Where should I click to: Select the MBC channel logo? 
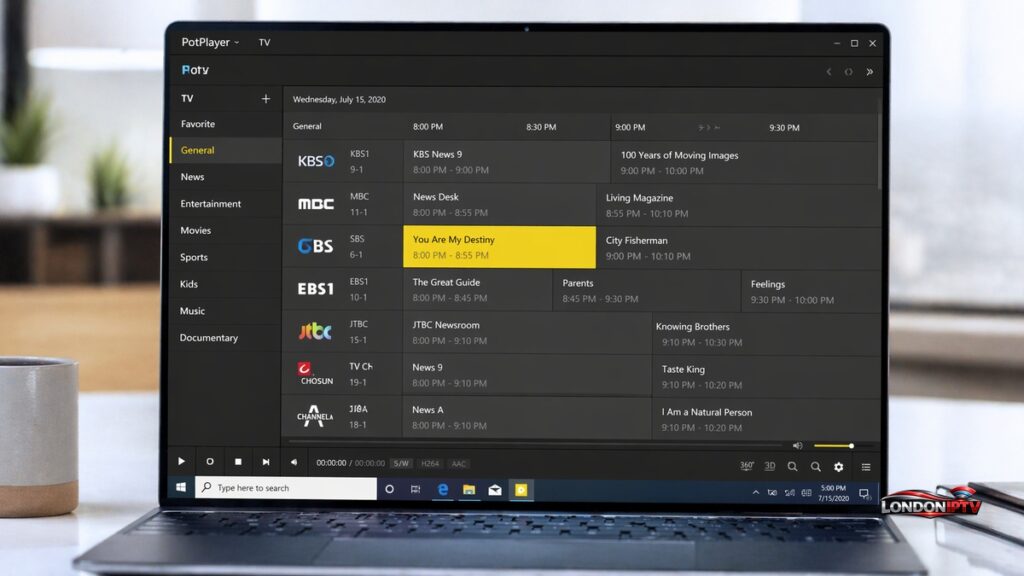point(316,204)
